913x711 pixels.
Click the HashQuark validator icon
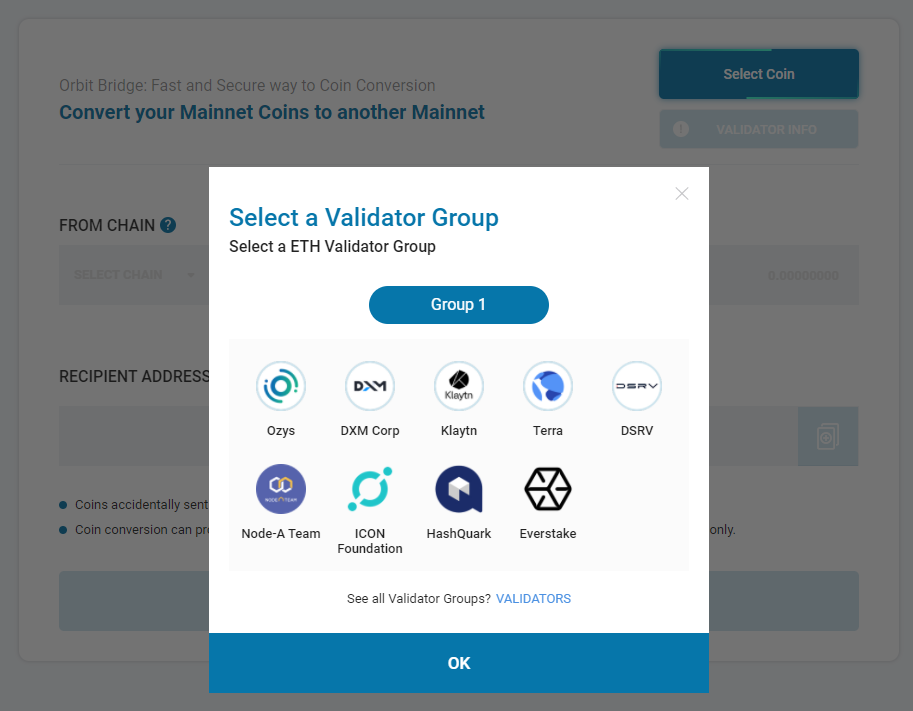459,489
